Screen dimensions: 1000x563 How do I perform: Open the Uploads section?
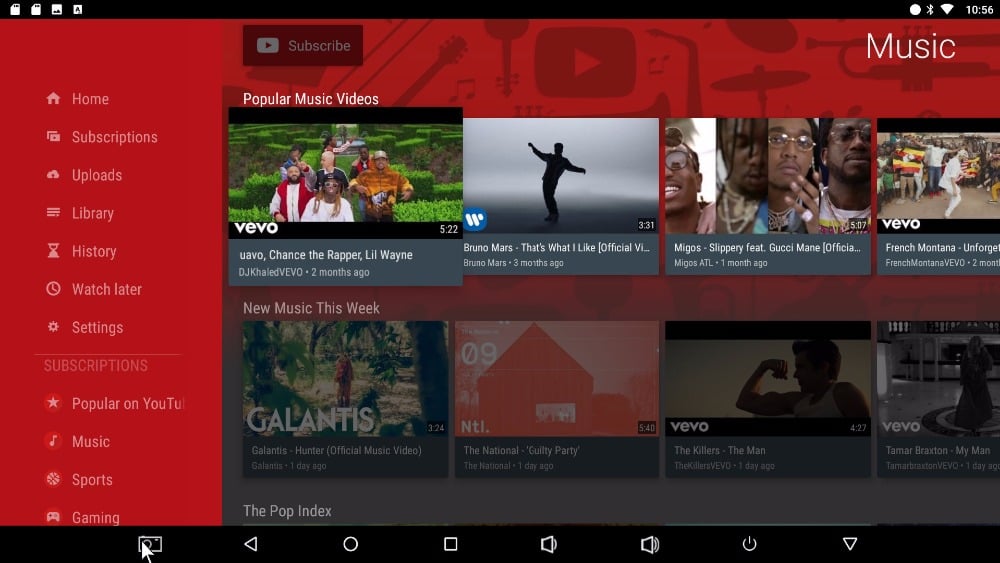click(x=84, y=175)
